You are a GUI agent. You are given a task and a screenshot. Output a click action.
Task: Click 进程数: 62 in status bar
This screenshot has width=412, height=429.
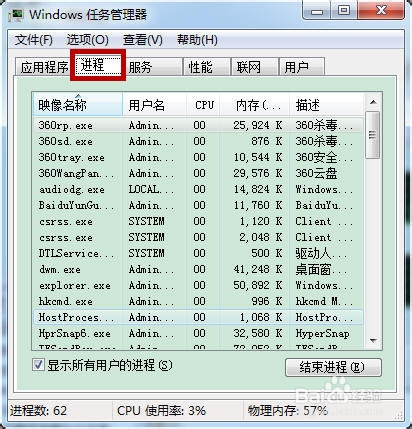[x=38, y=410]
